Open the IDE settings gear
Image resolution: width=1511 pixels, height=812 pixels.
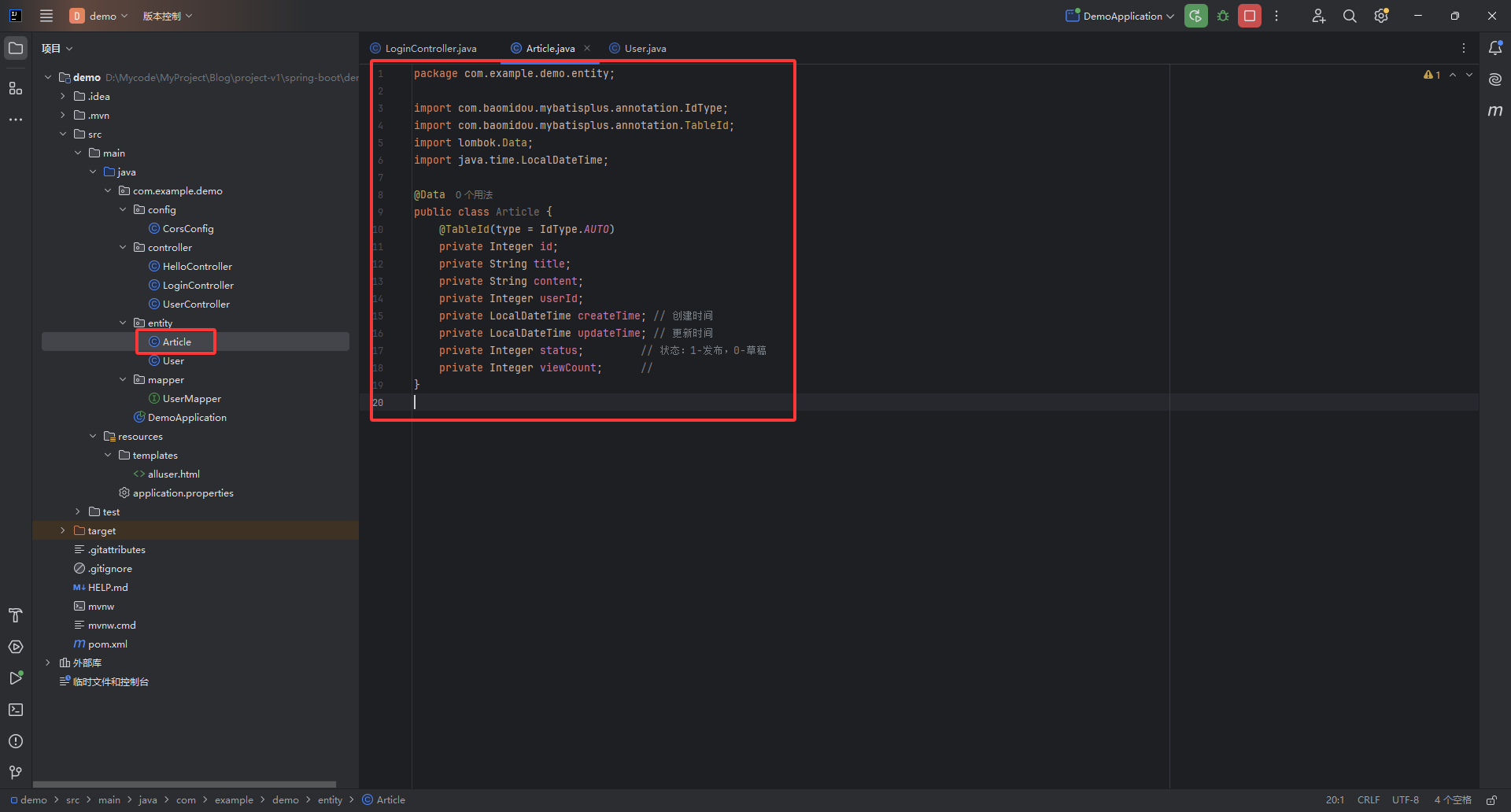tap(1381, 16)
